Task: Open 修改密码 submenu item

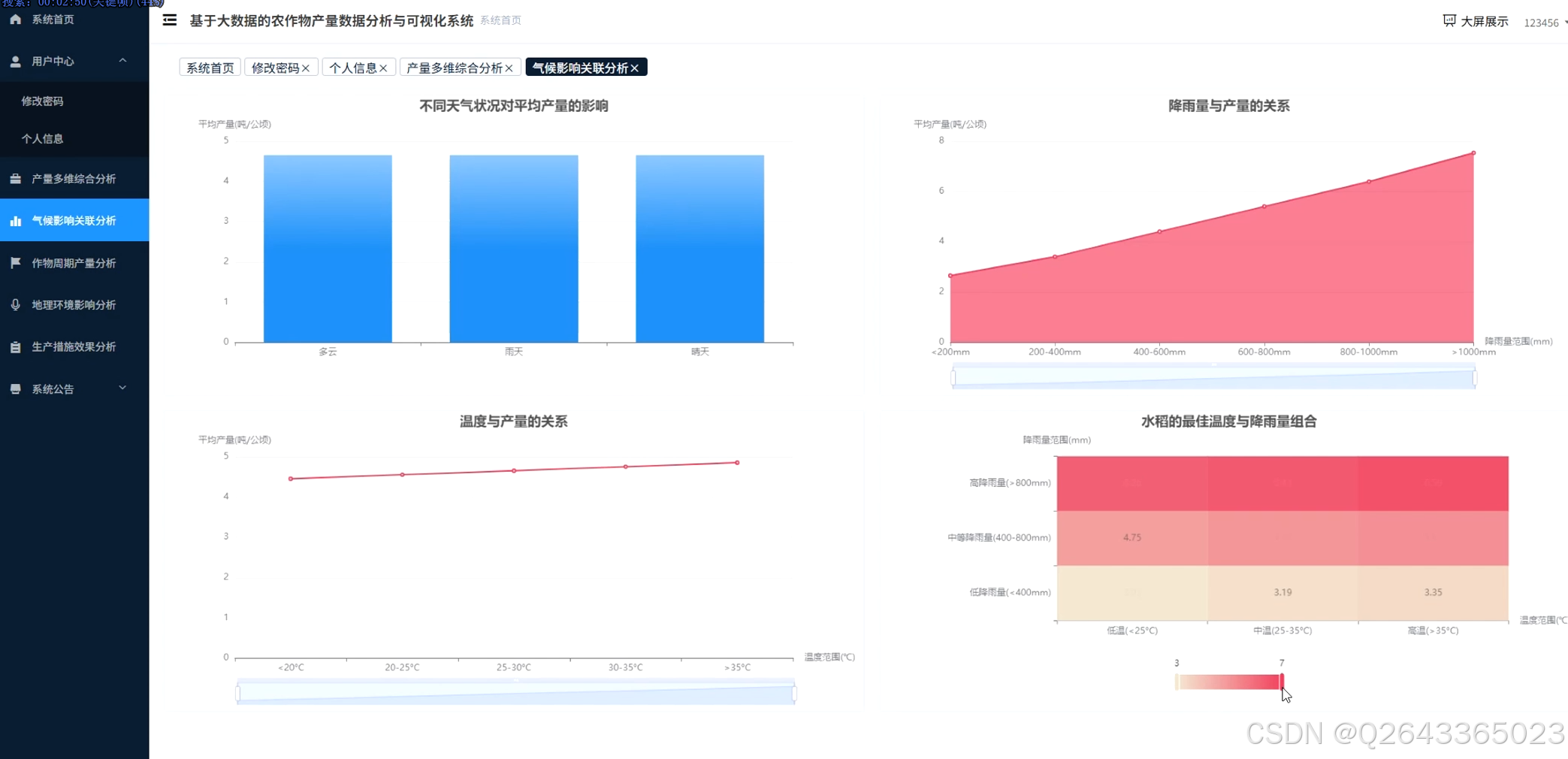Action: click(74, 101)
